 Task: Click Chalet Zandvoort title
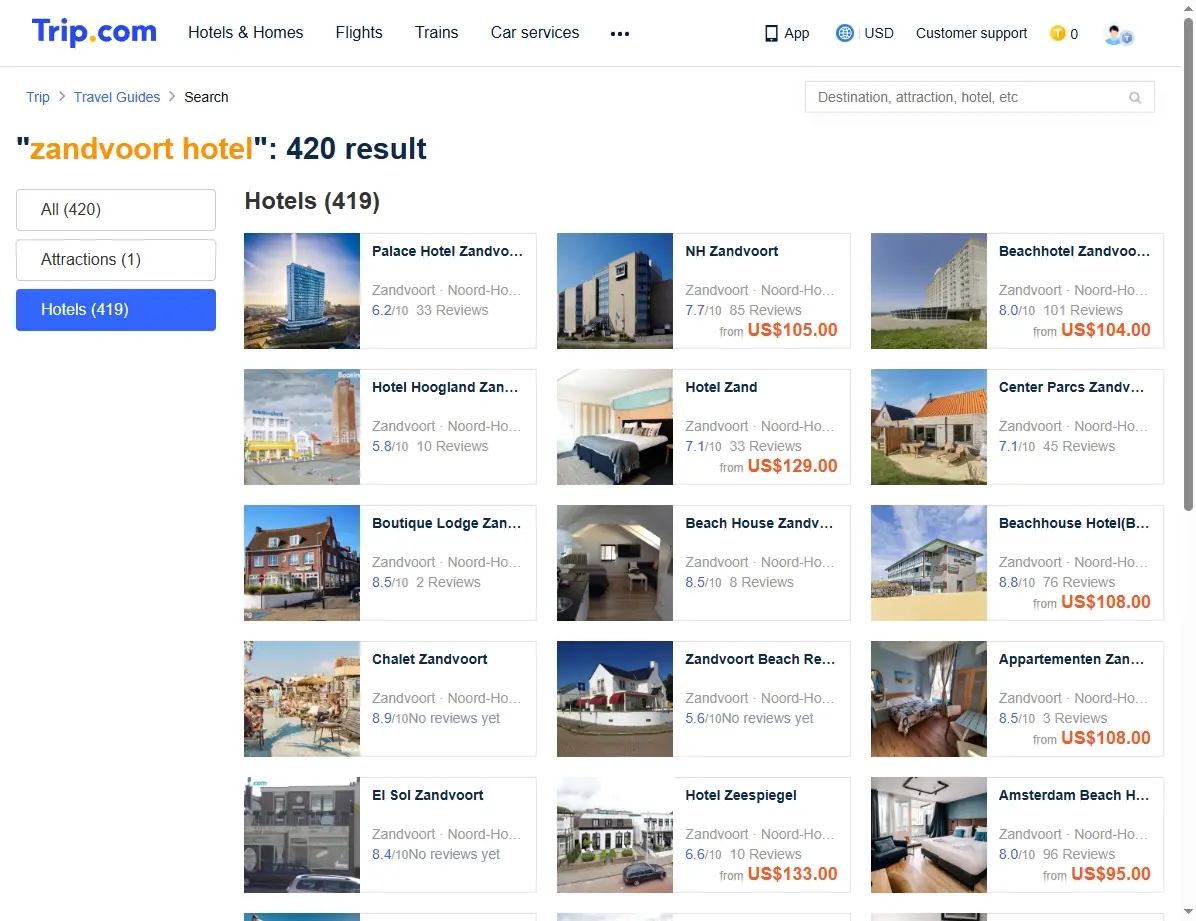(x=429, y=659)
